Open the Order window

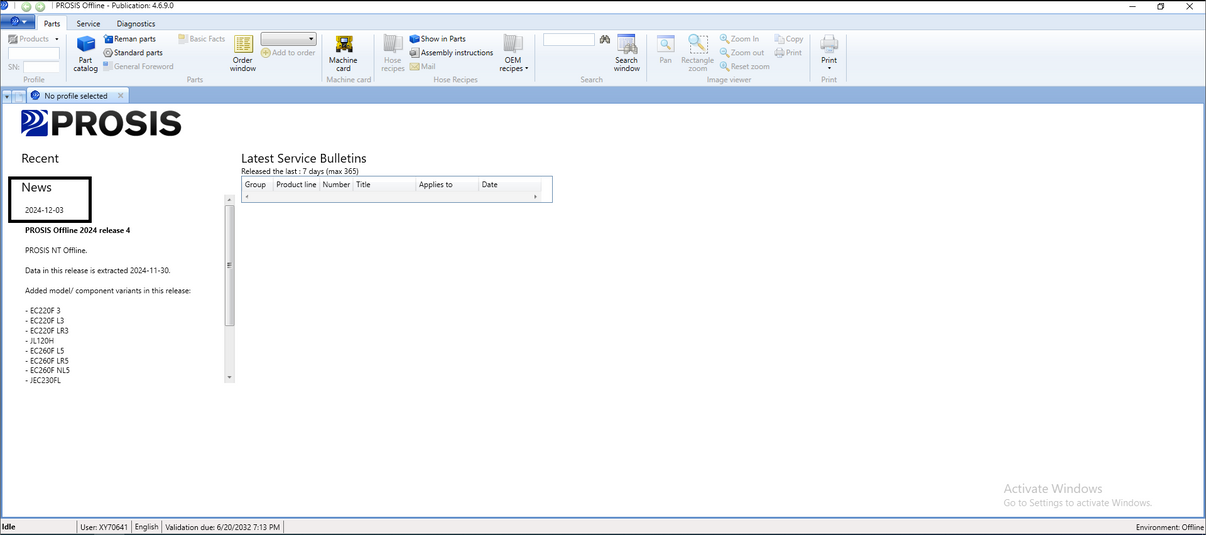243,52
